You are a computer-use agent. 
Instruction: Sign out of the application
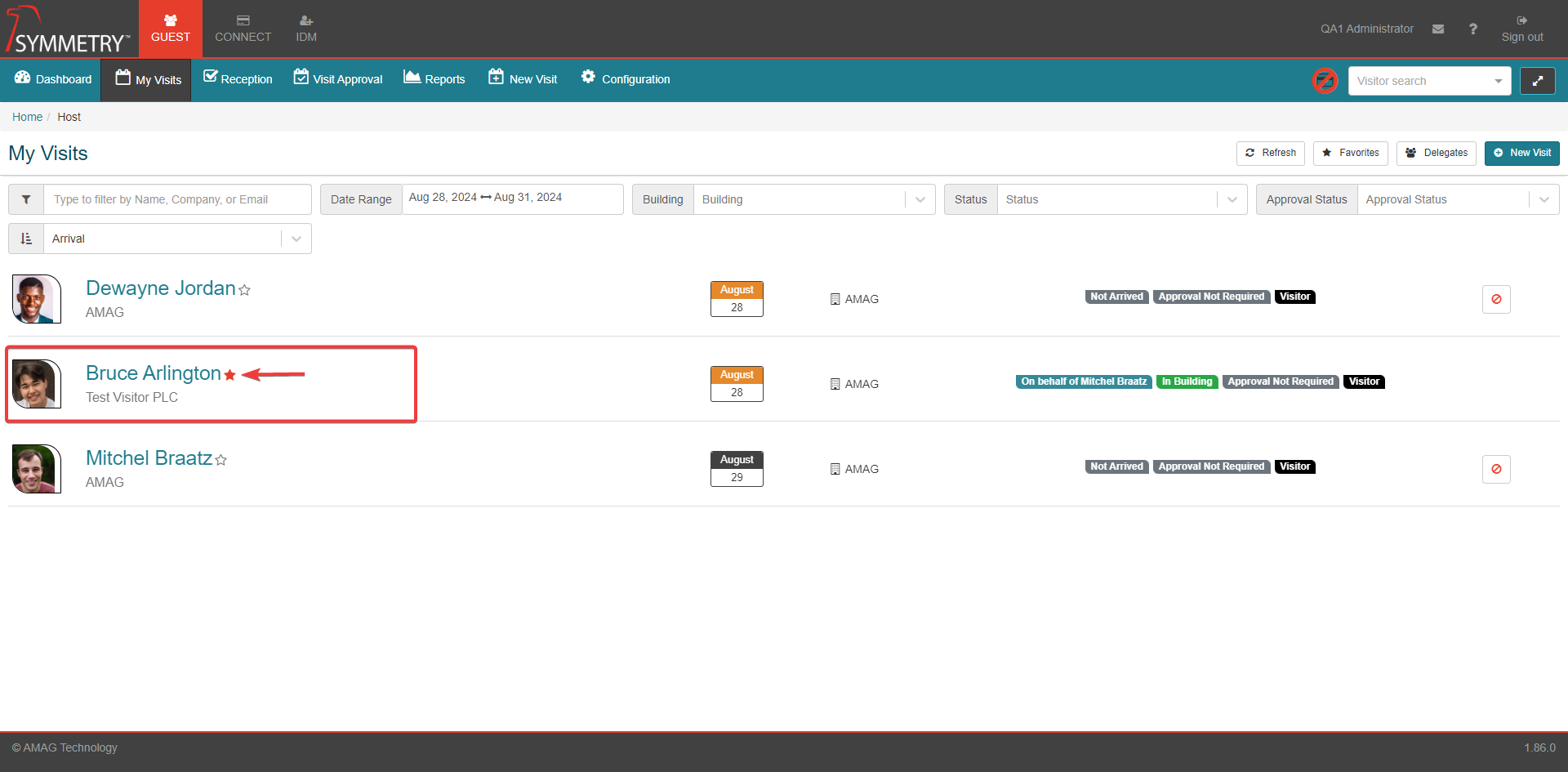coord(1522,29)
